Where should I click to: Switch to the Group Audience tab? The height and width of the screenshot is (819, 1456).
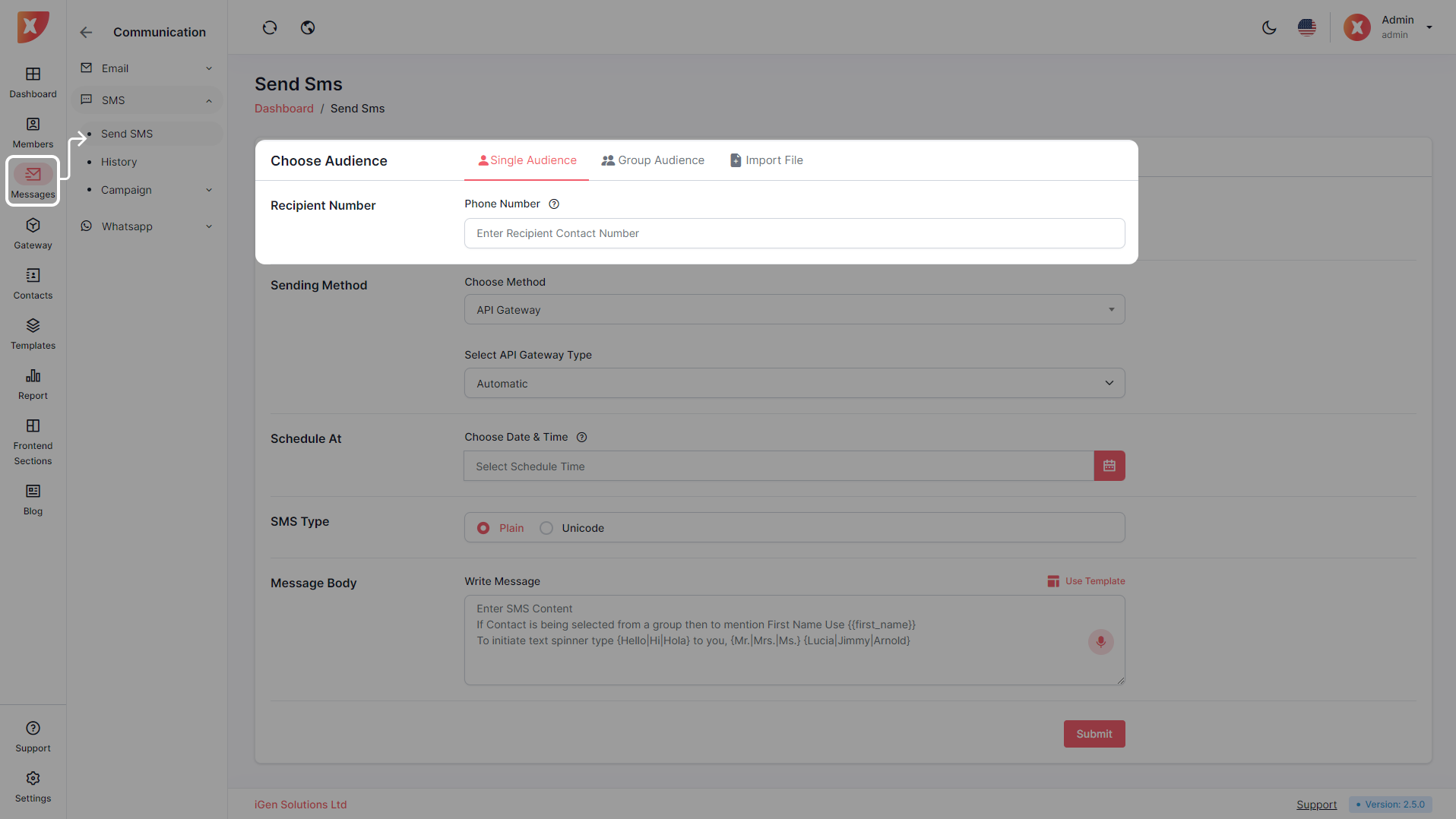click(x=653, y=160)
